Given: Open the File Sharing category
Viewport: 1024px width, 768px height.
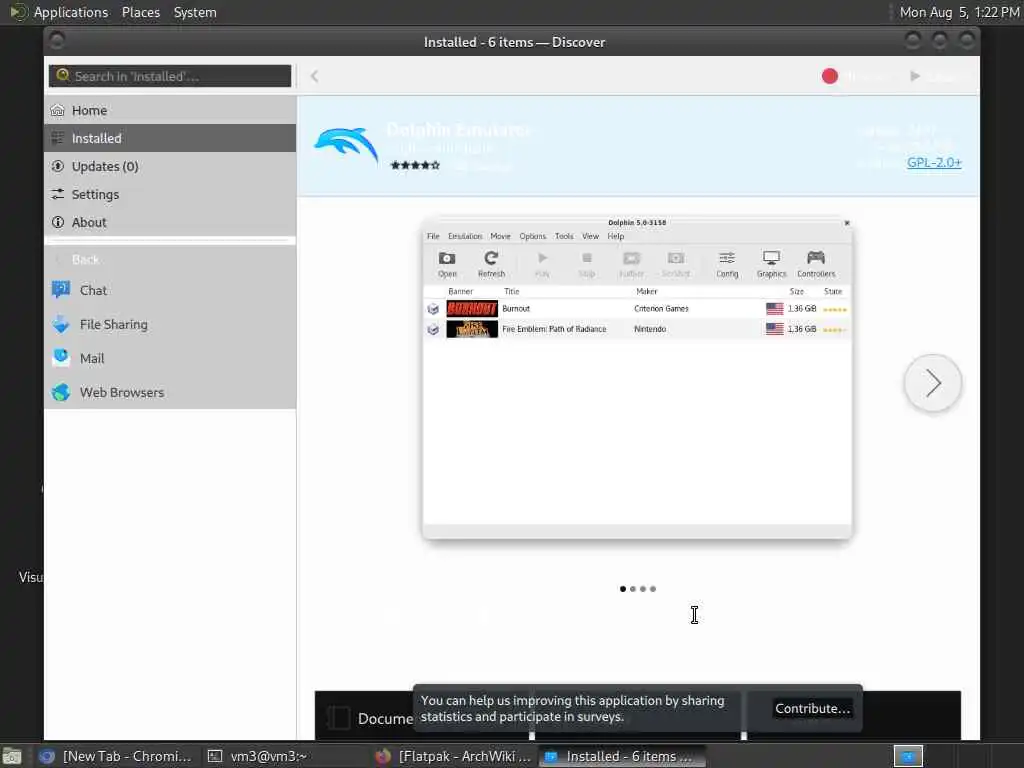Looking at the screenshot, I should (170, 325).
